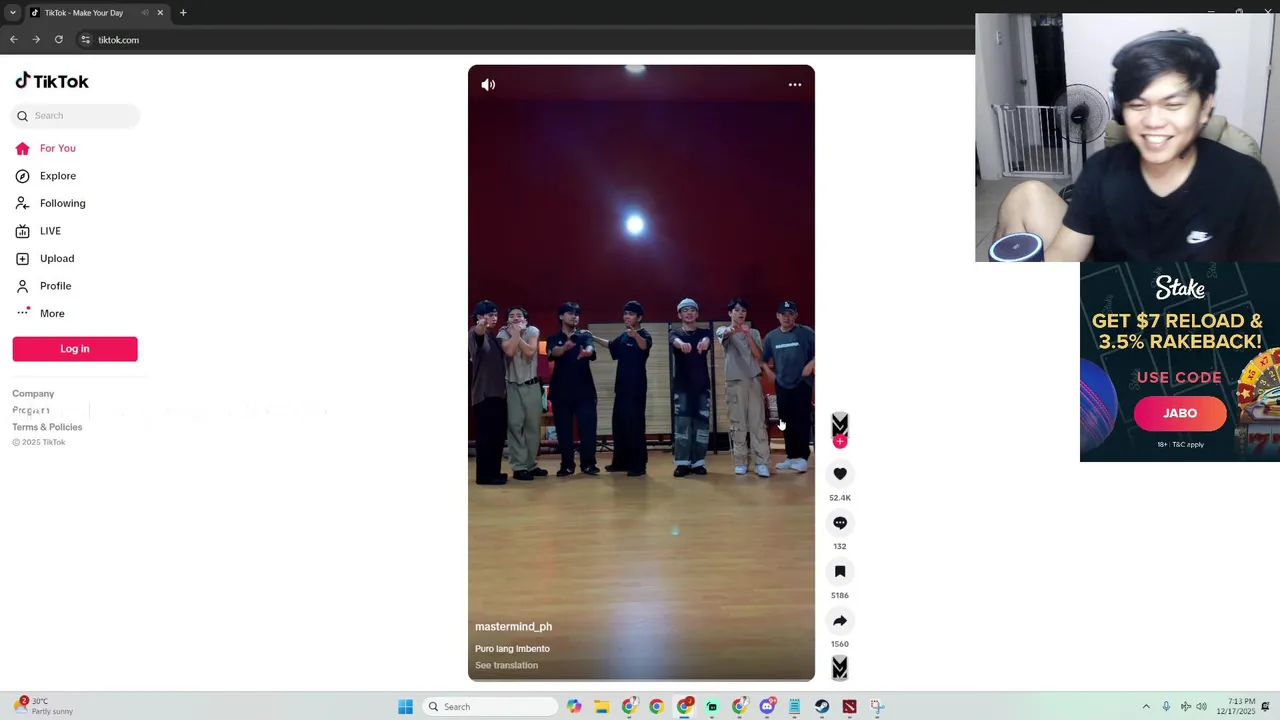Click the JABO code button on Stake ad
1280x720 pixels.
tap(1180, 413)
